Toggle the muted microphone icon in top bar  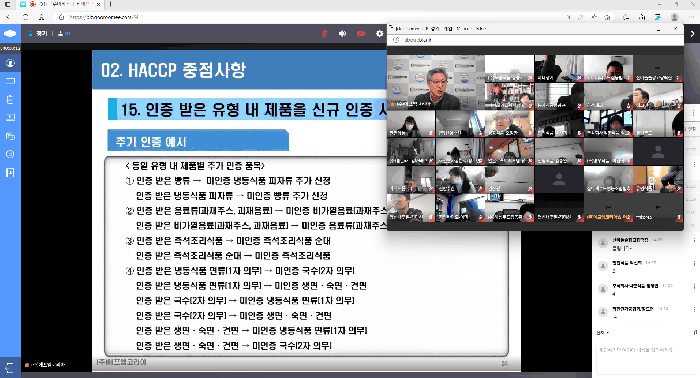coord(325,33)
